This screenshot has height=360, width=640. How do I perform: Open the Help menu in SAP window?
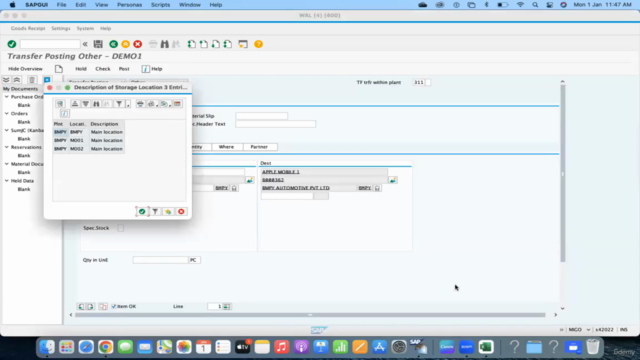pos(106,29)
